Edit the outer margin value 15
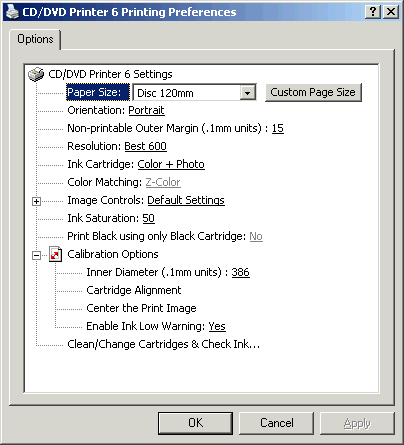Image resolution: width=404 pixels, height=445 pixels. click(278, 128)
